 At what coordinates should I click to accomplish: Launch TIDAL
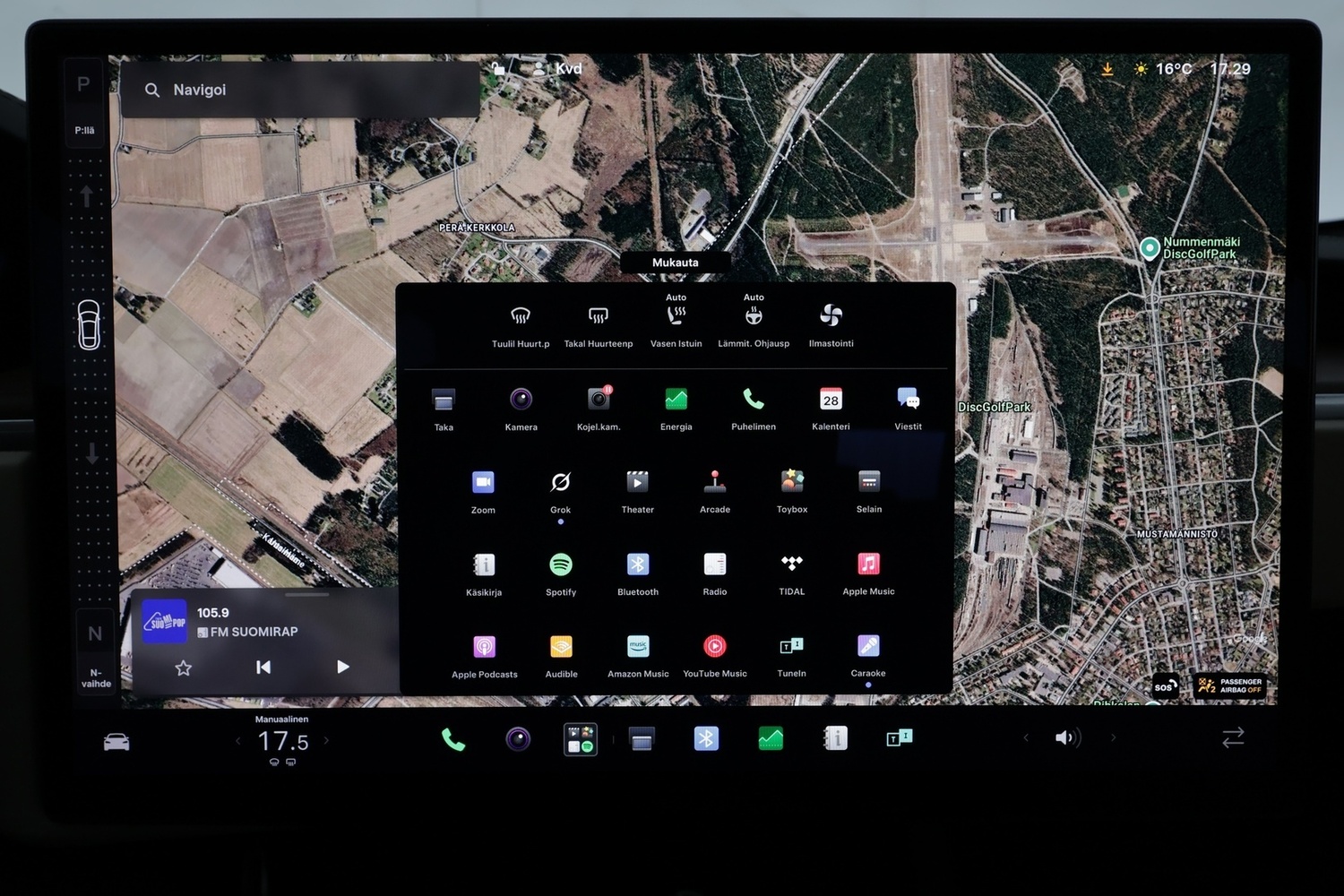[792, 564]
